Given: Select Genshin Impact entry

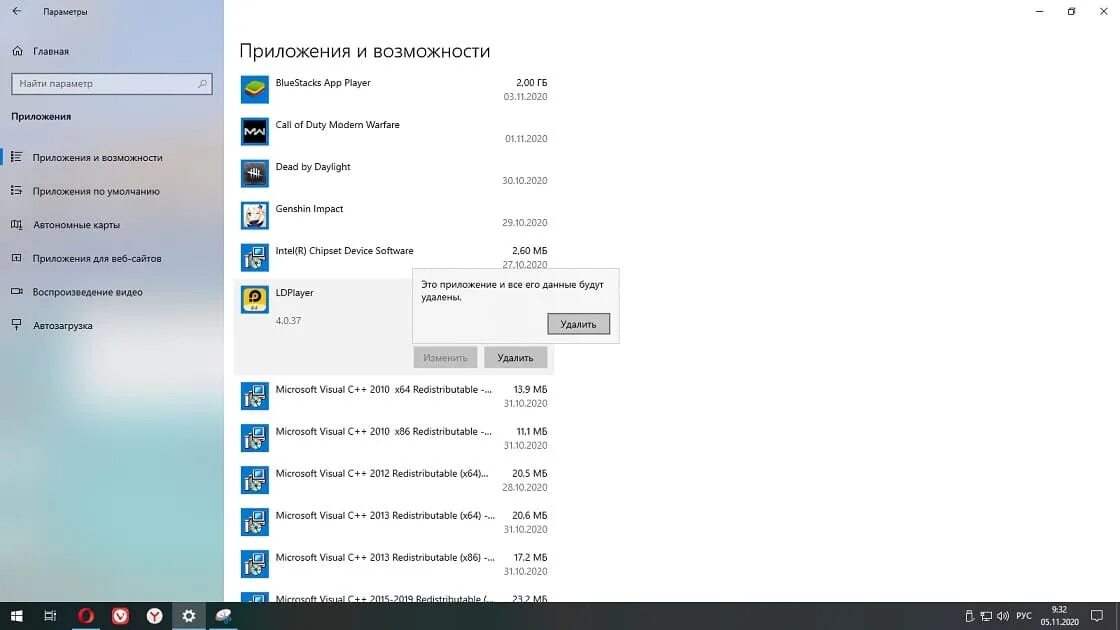Looking at the screenshot, I should pos(394,216).
